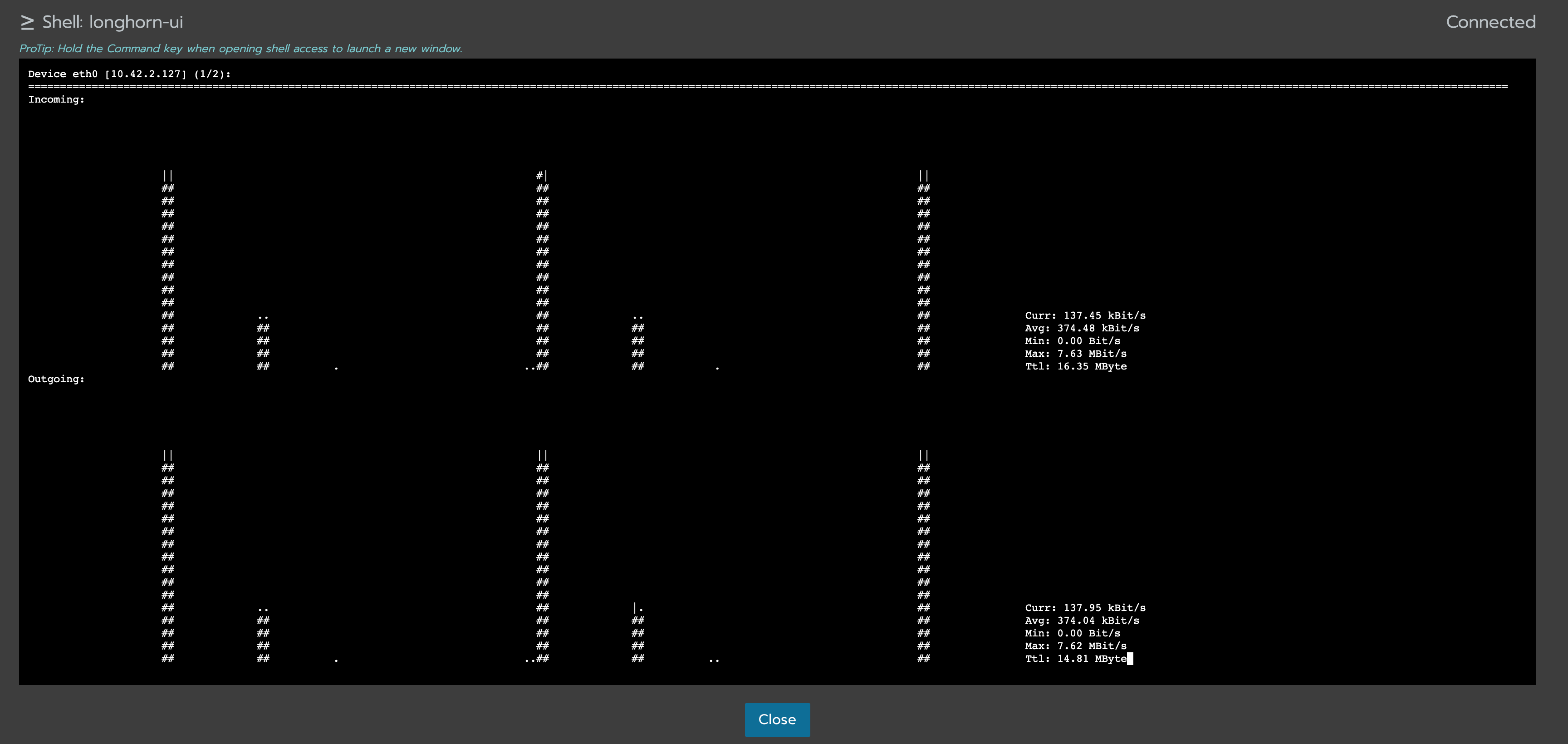The image size is (1568, 744).
Task: Click the Device eth0 (1/2) header line
Action: [129, 74]
